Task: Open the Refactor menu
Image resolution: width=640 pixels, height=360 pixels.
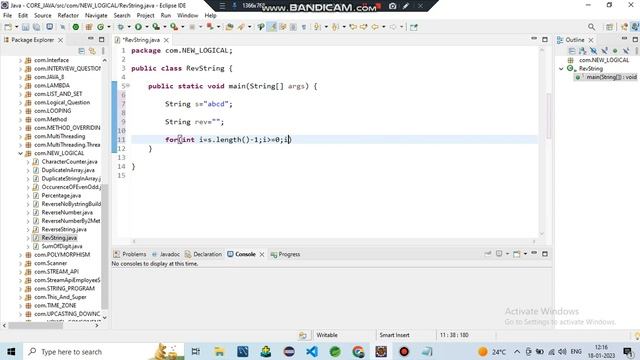Action: [x=68, y=15]
